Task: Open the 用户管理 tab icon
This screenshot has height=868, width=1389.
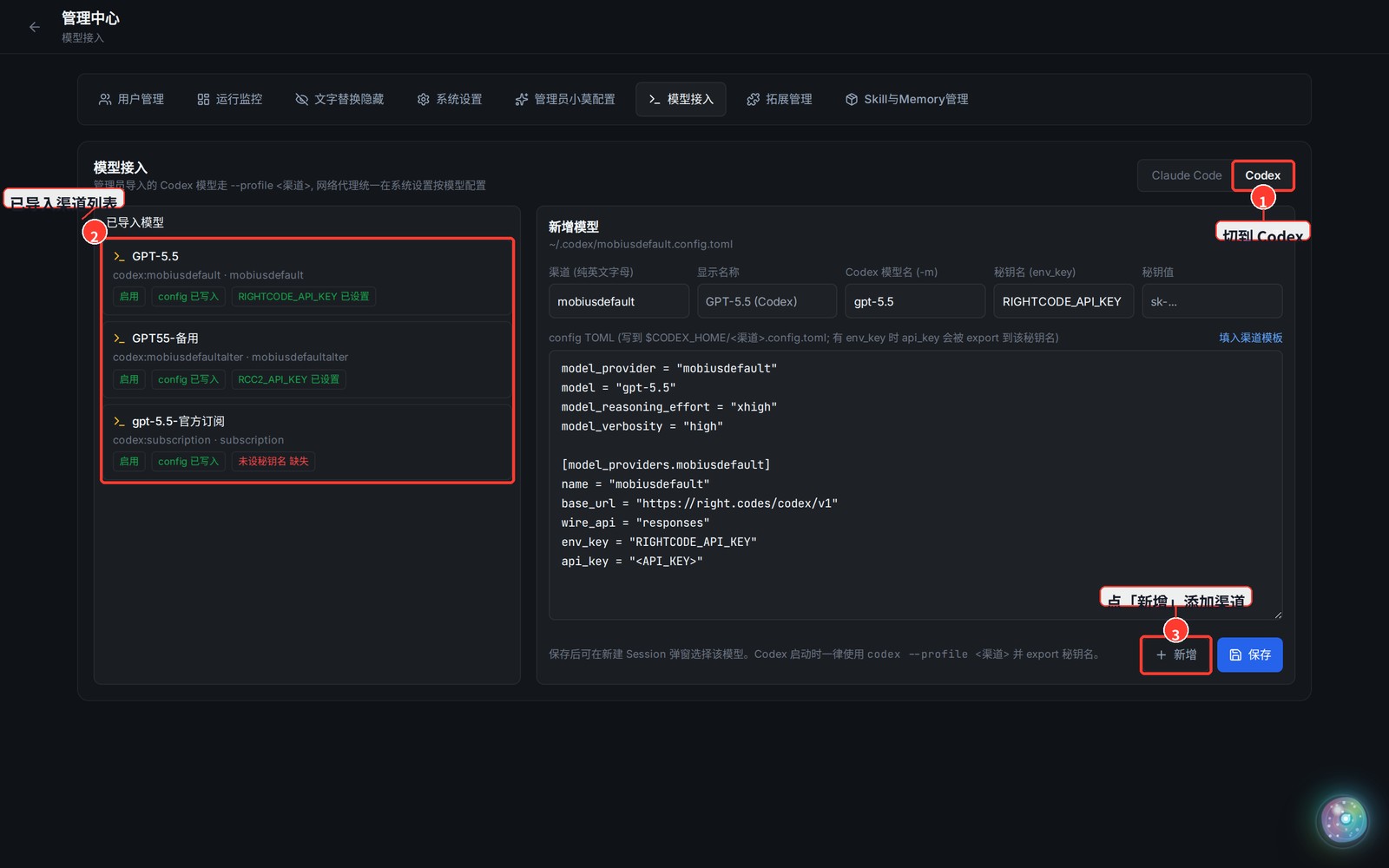Action: click(x=105, y=100)
